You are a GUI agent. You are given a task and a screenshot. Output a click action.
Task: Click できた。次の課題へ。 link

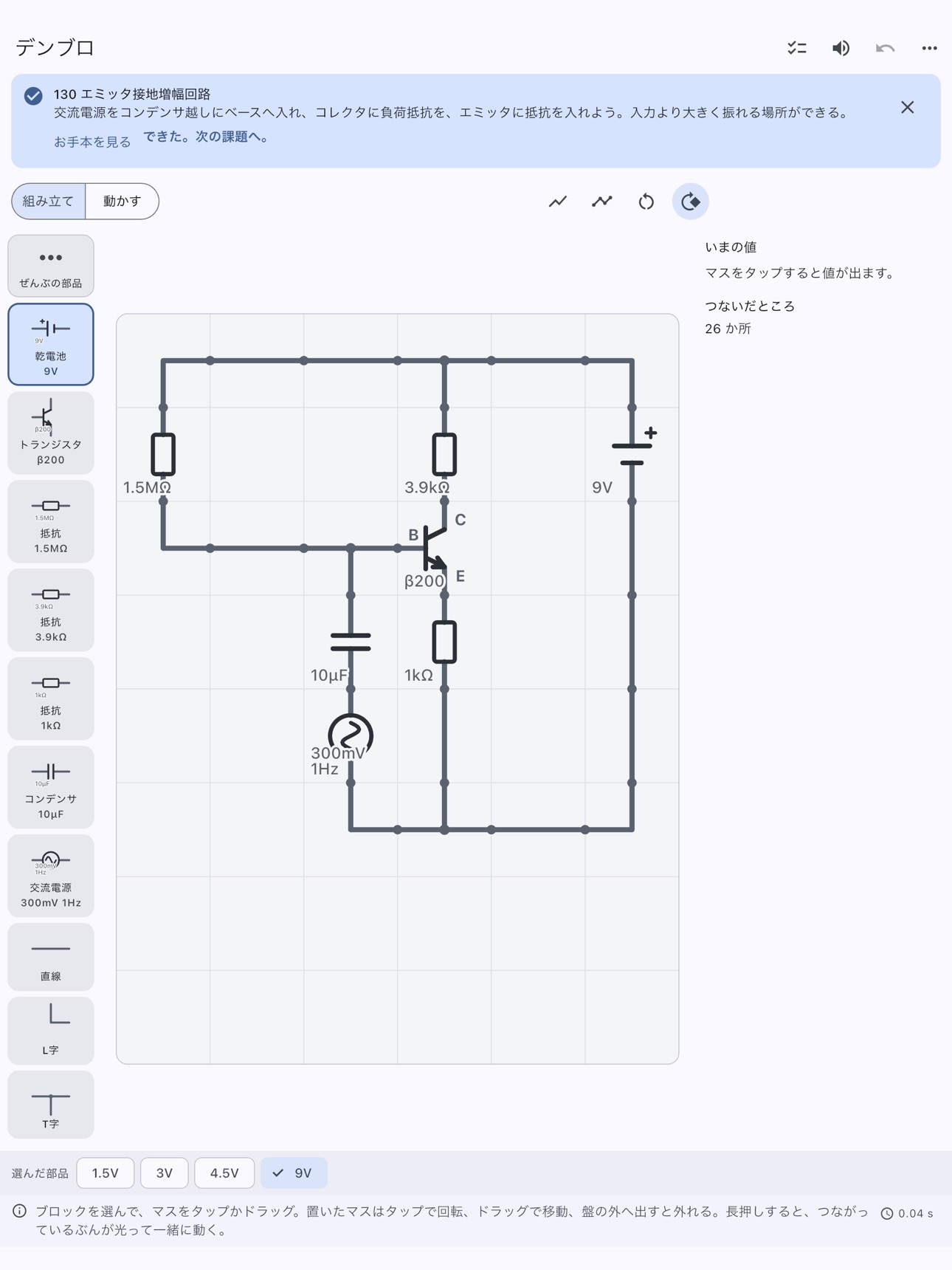coord(206,137)
